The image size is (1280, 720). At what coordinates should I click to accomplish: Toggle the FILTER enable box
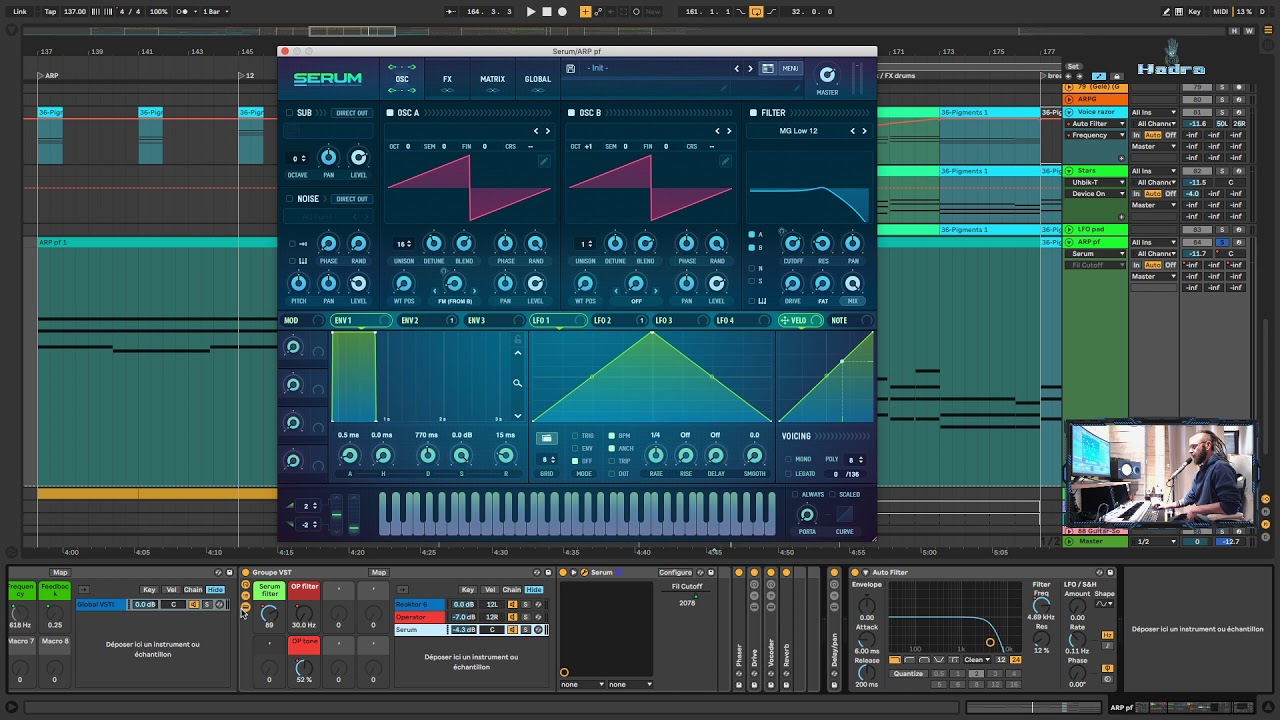point(754,113)
